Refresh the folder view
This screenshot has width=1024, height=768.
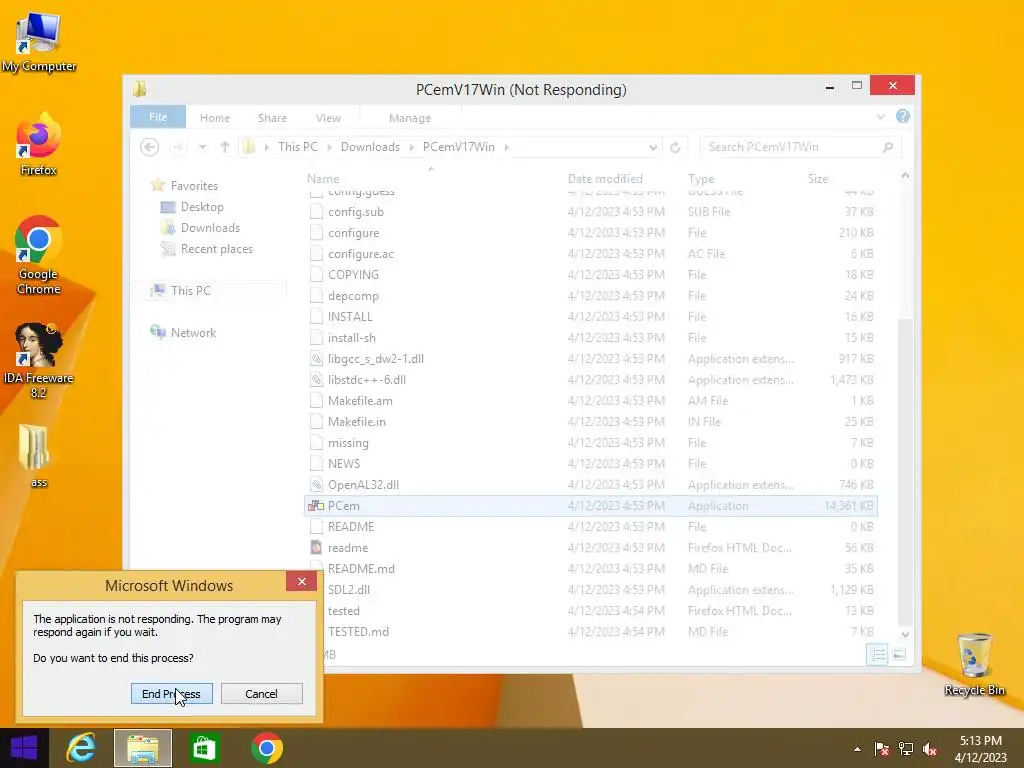coord(675,148)
